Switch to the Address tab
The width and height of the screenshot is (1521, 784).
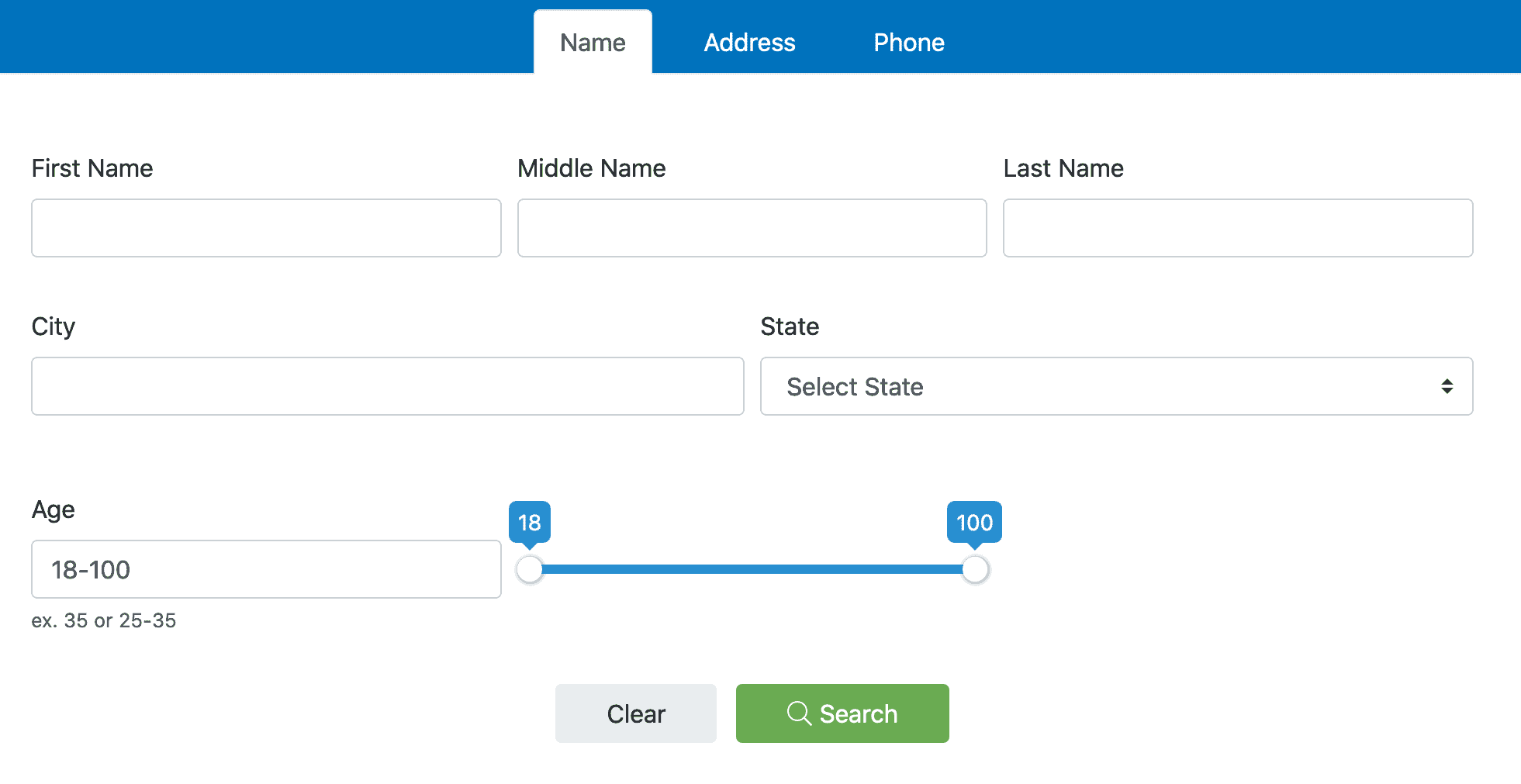click(749, 42)
